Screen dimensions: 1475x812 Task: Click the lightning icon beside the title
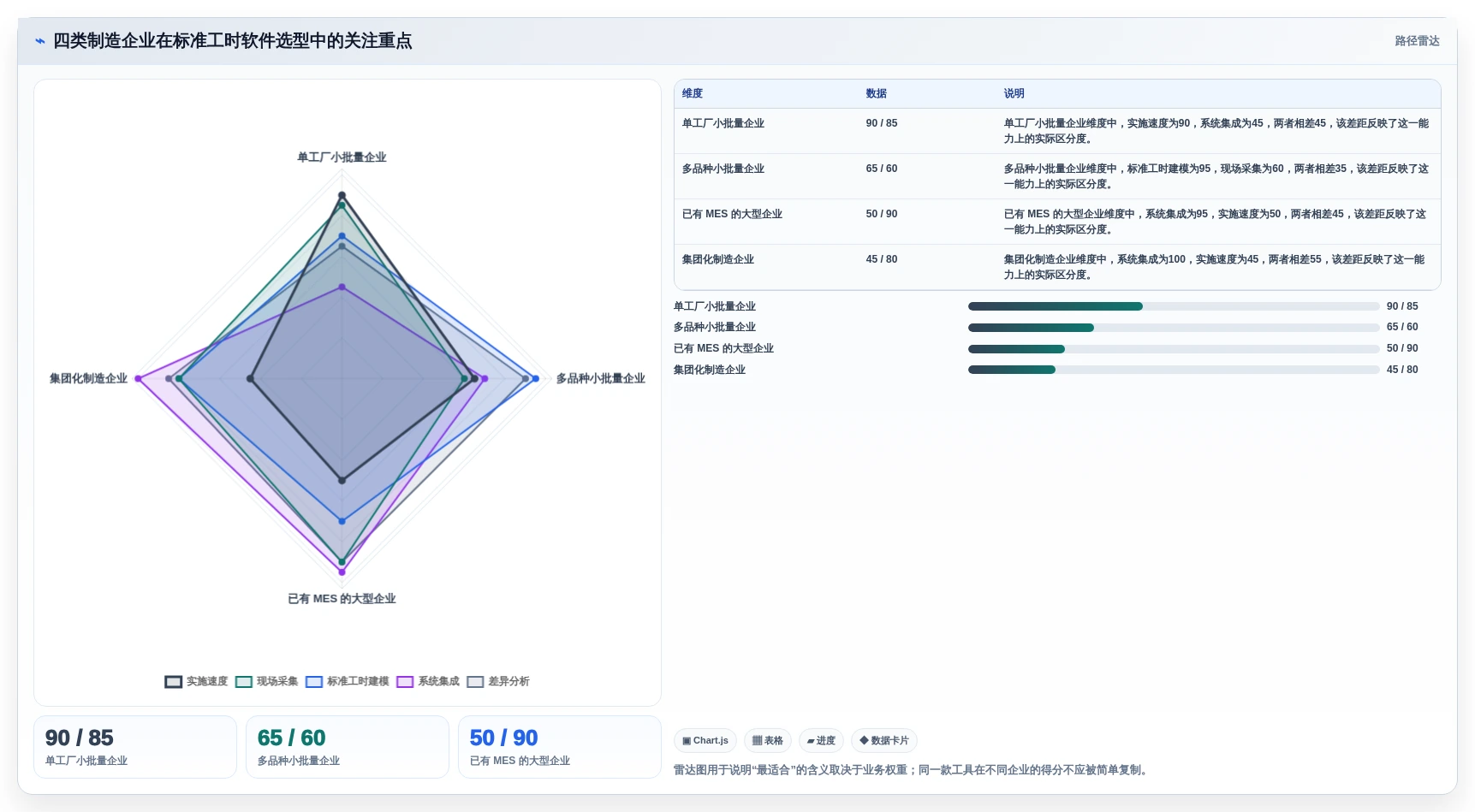click(40, 41)
